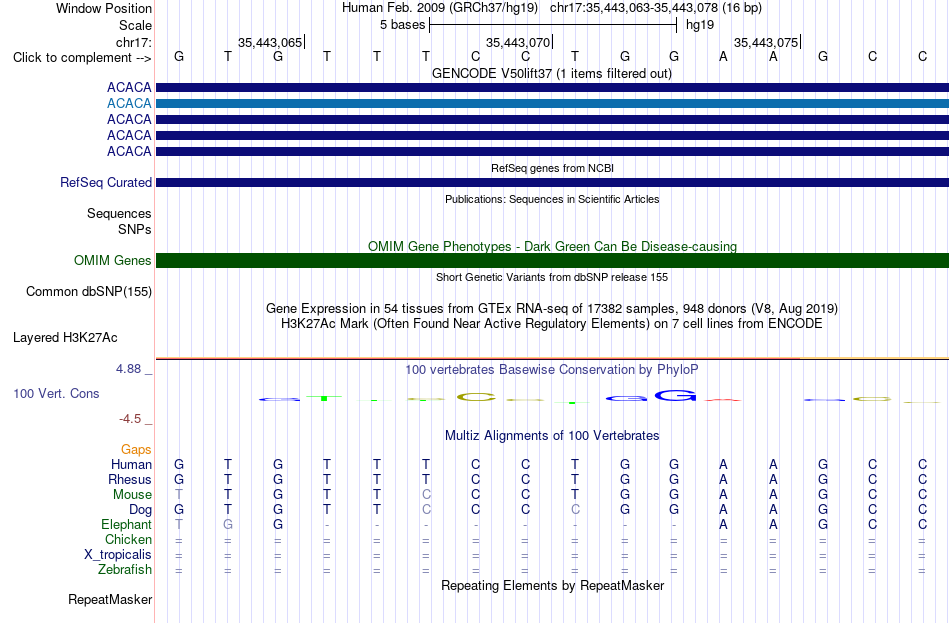Click the Layered H3K27Ac label
The image size is (950, 623).
click(65, 338)
